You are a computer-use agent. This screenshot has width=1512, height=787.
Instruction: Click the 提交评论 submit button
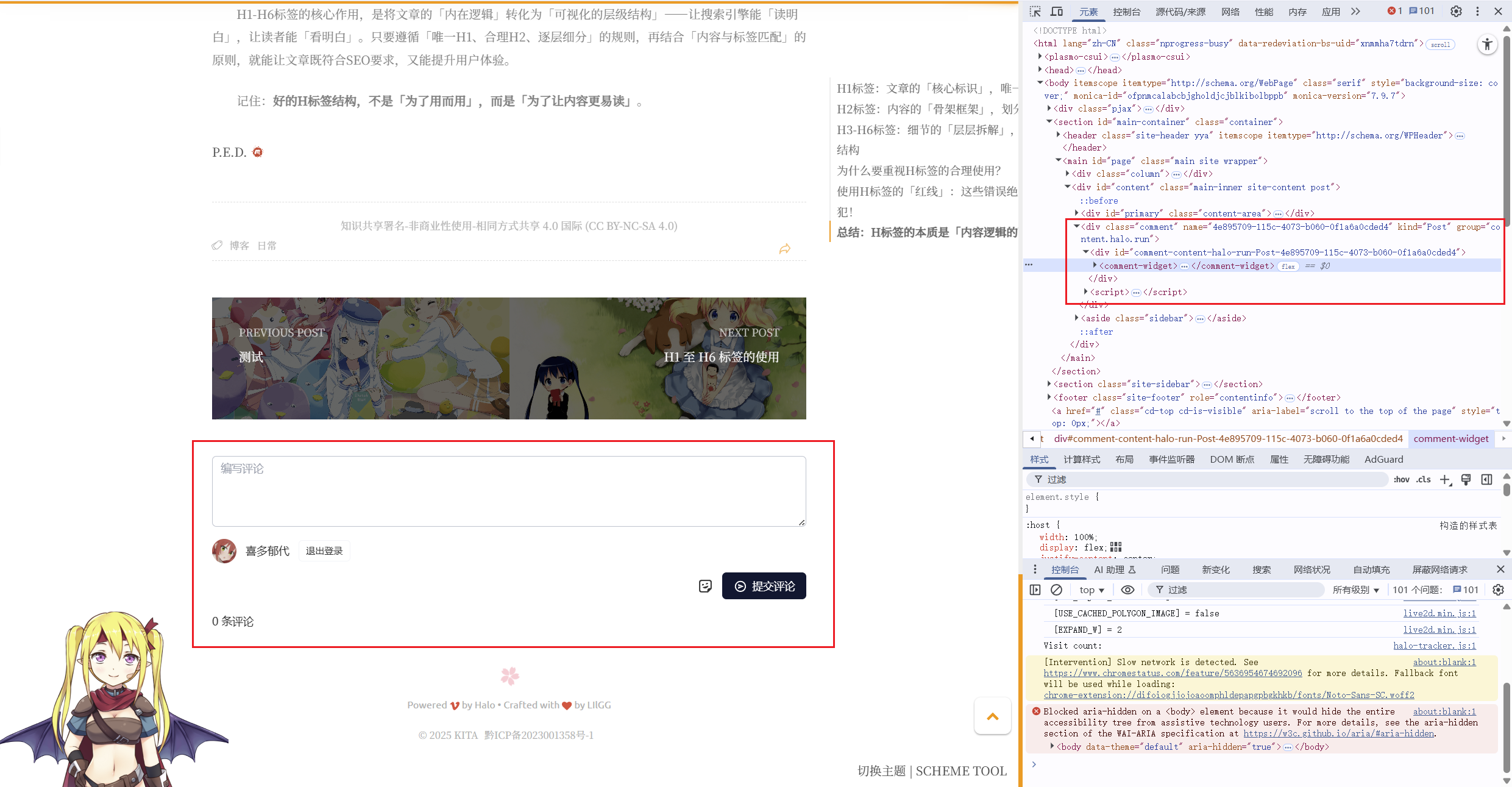(764, 586)
